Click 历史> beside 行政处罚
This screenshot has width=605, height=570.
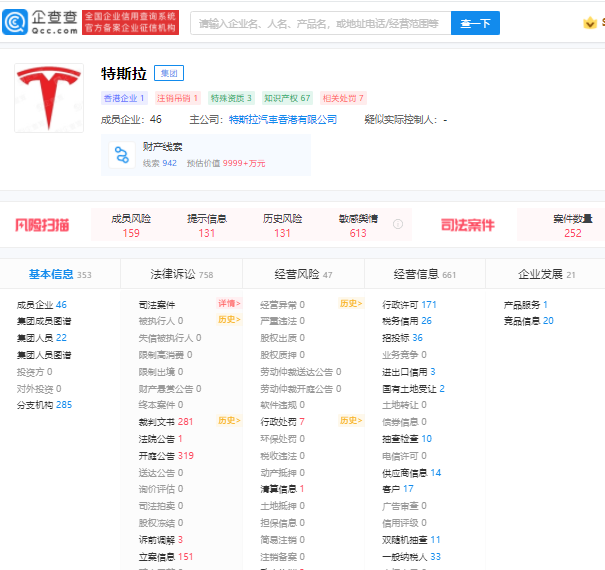coord(351,420)
